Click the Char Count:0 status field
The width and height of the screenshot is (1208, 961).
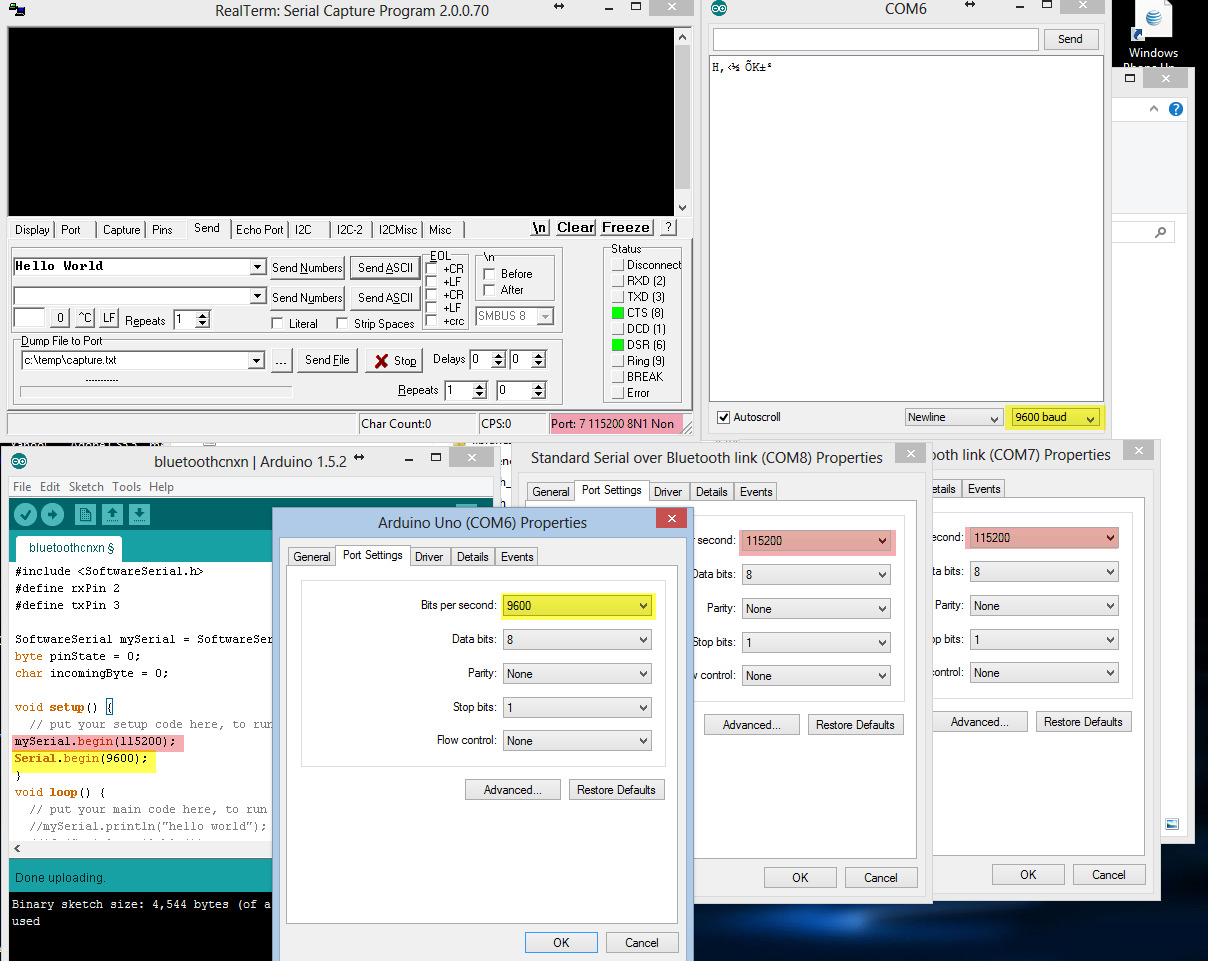417,424
